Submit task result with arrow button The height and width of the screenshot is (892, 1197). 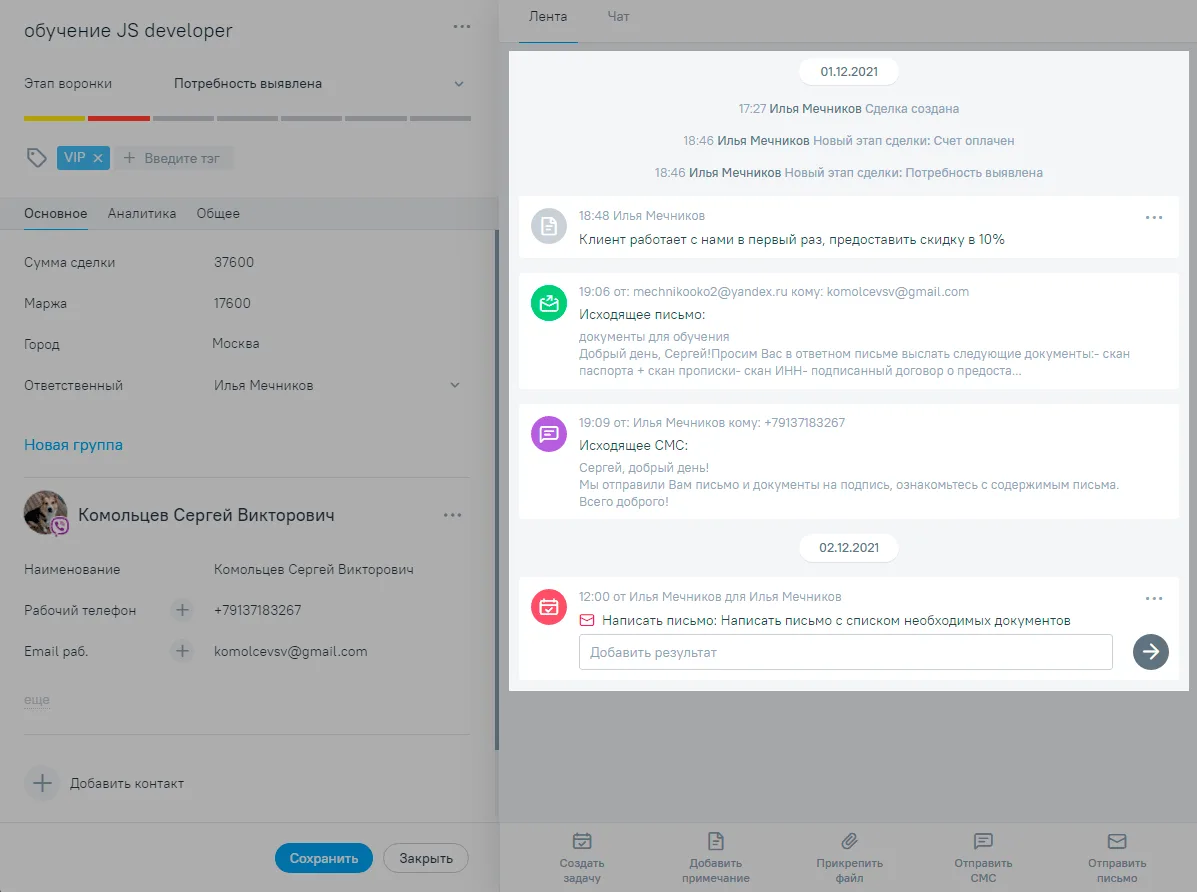point(1150,651)
